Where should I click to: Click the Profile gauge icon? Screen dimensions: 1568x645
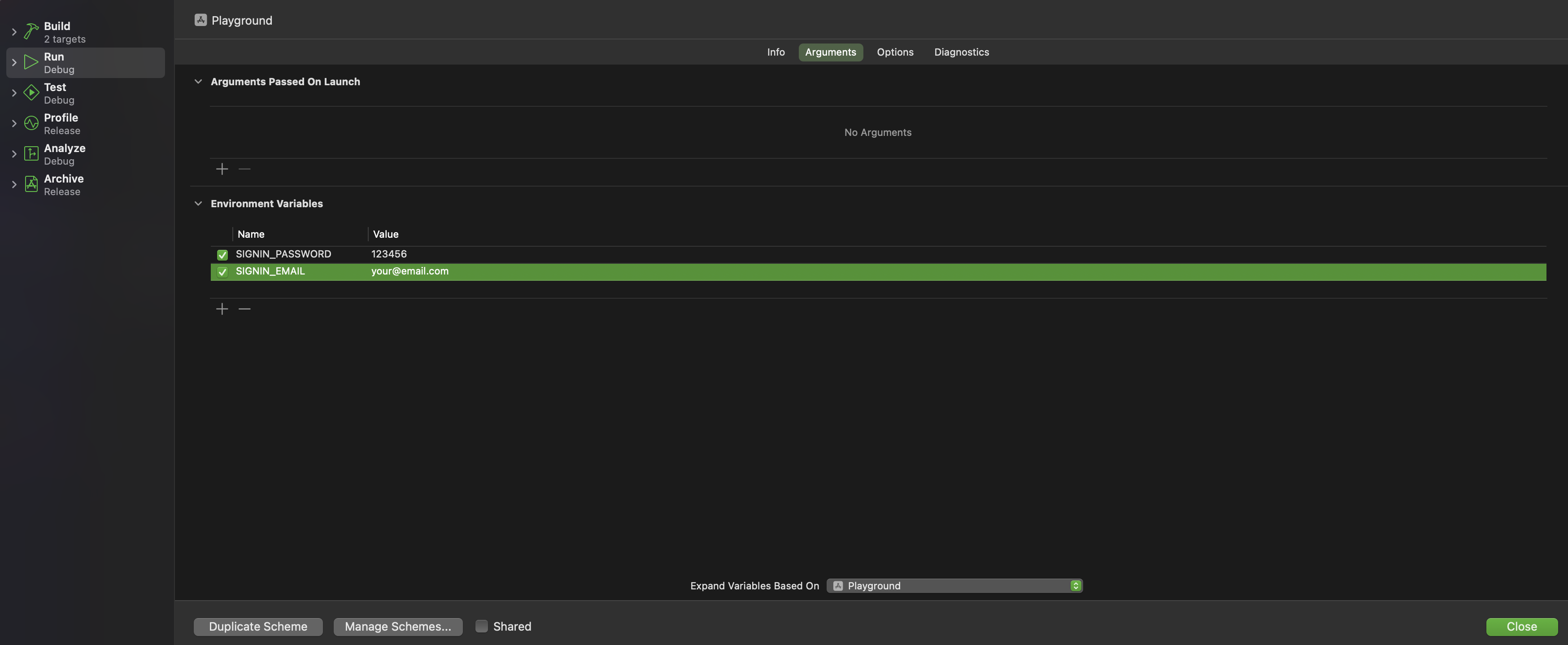coord(30,123)
